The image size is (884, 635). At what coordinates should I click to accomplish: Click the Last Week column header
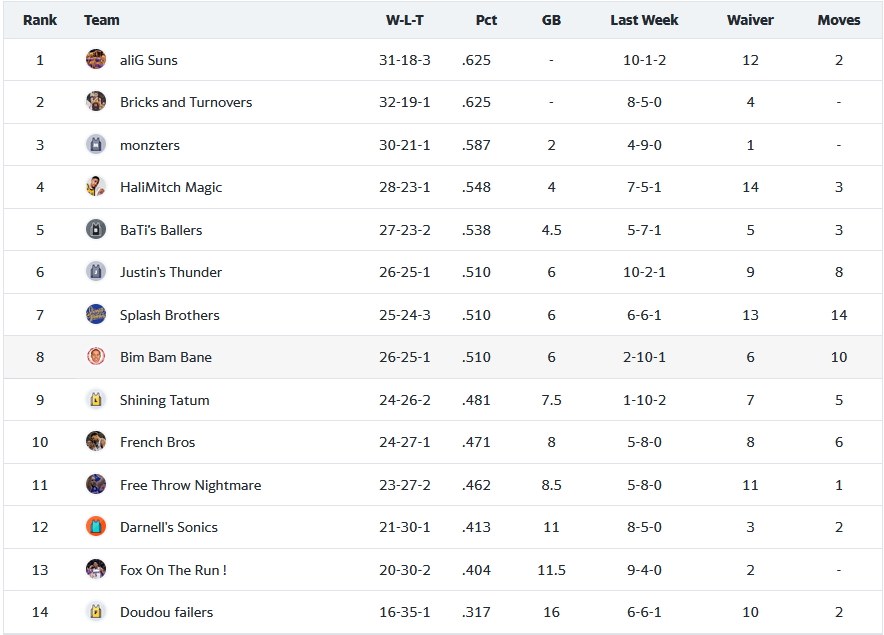pyautogui.click(x=644, y=20)
